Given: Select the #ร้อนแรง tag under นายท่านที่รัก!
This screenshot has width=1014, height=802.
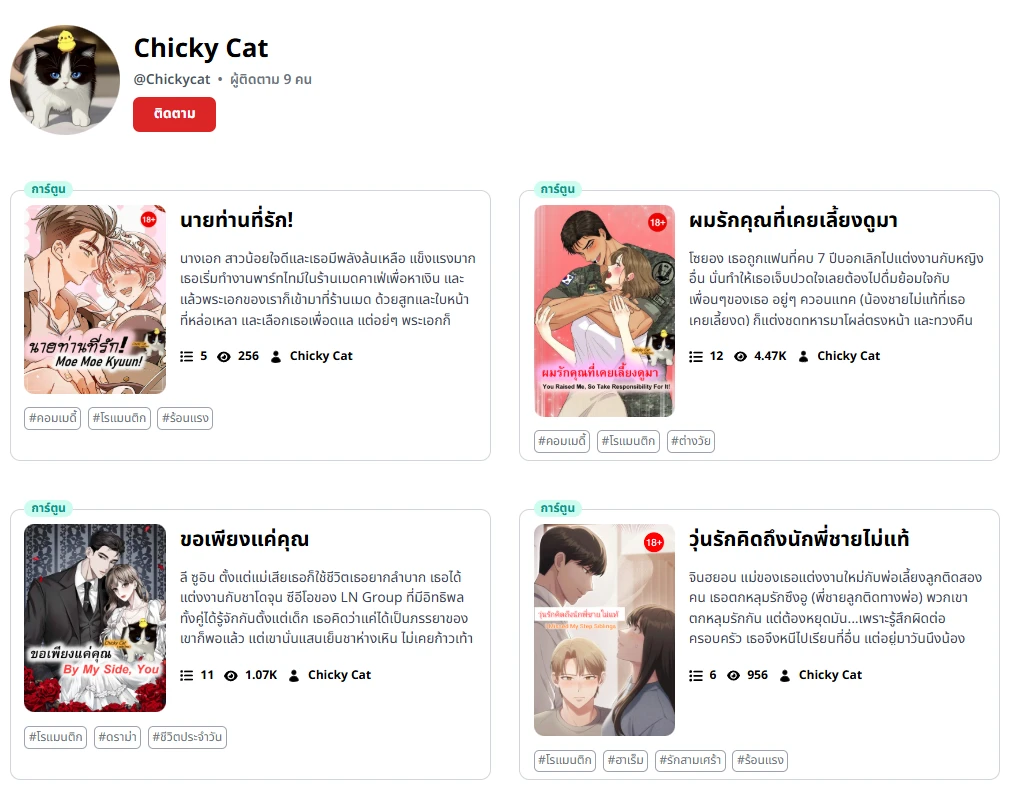Looking at the screenshot, I should pos(185,418).
